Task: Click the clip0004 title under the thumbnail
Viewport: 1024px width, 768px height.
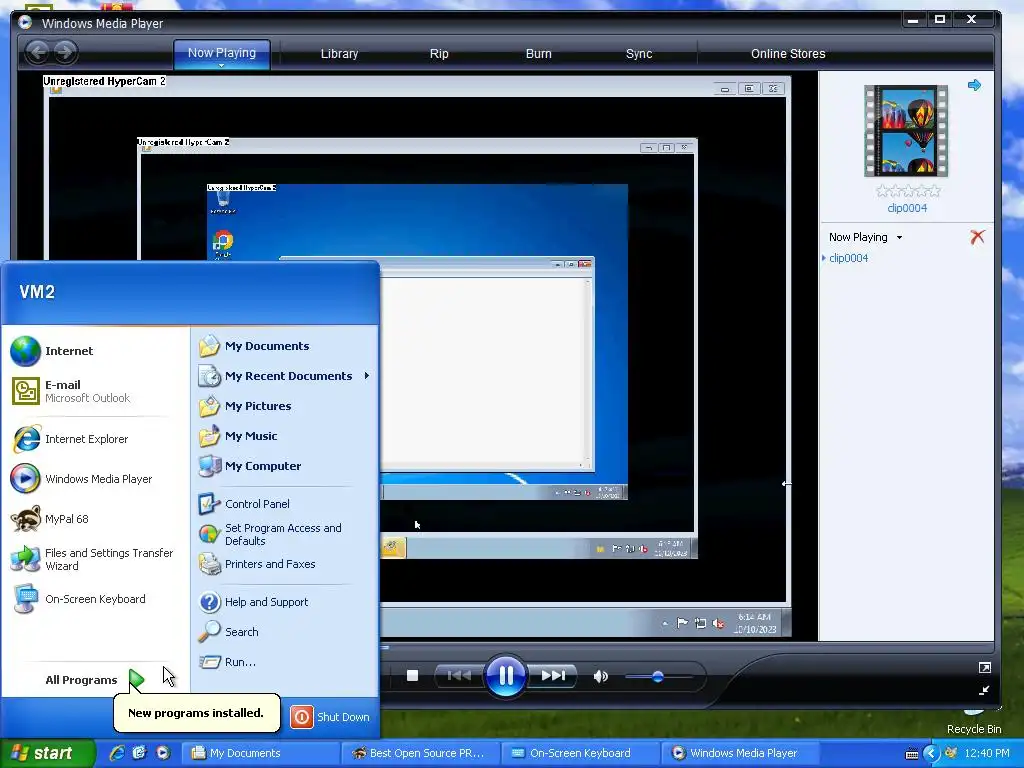Action: click(906, 208)
